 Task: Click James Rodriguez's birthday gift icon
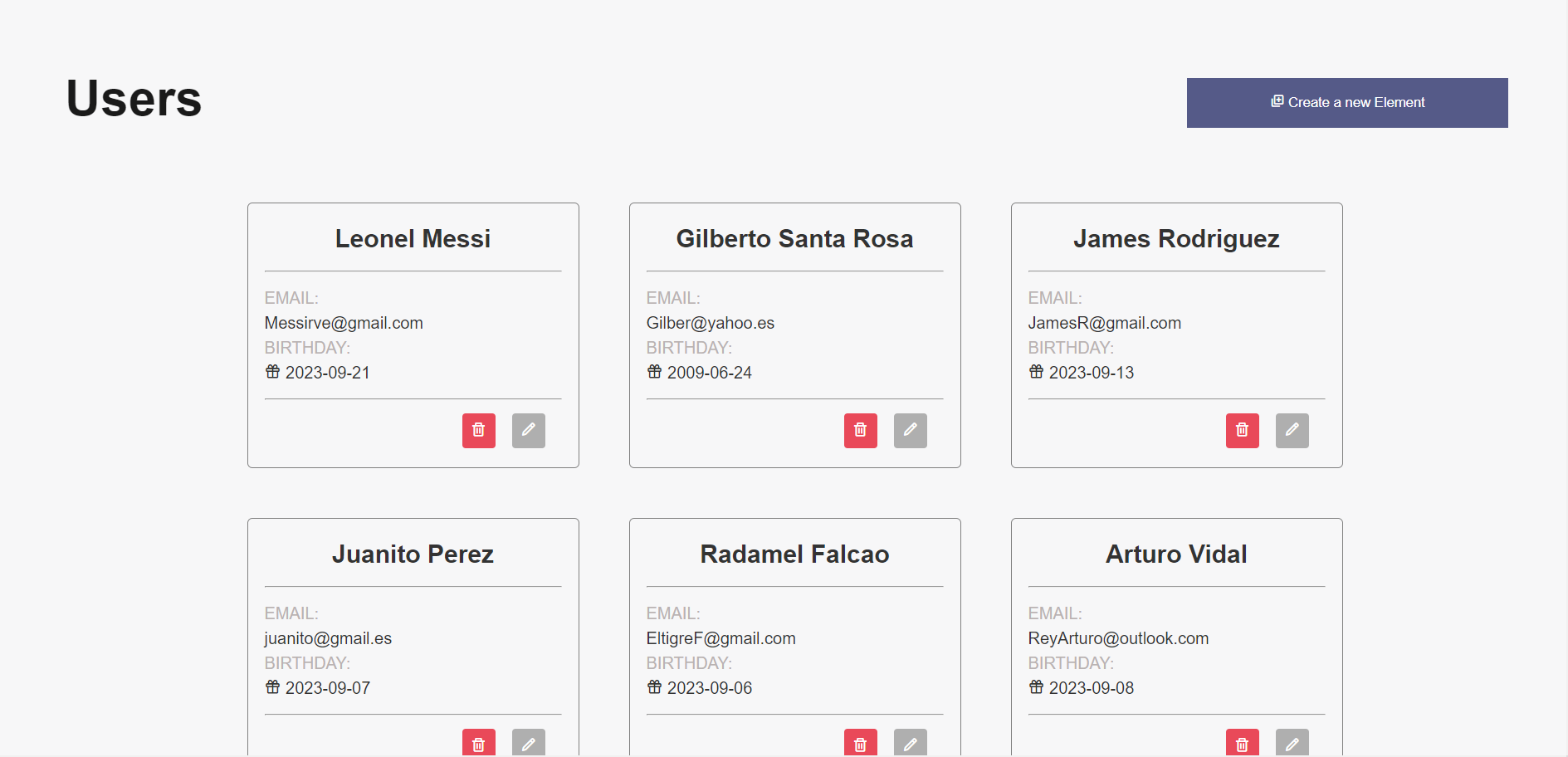pyautogui.click(x=1036, y=372)
